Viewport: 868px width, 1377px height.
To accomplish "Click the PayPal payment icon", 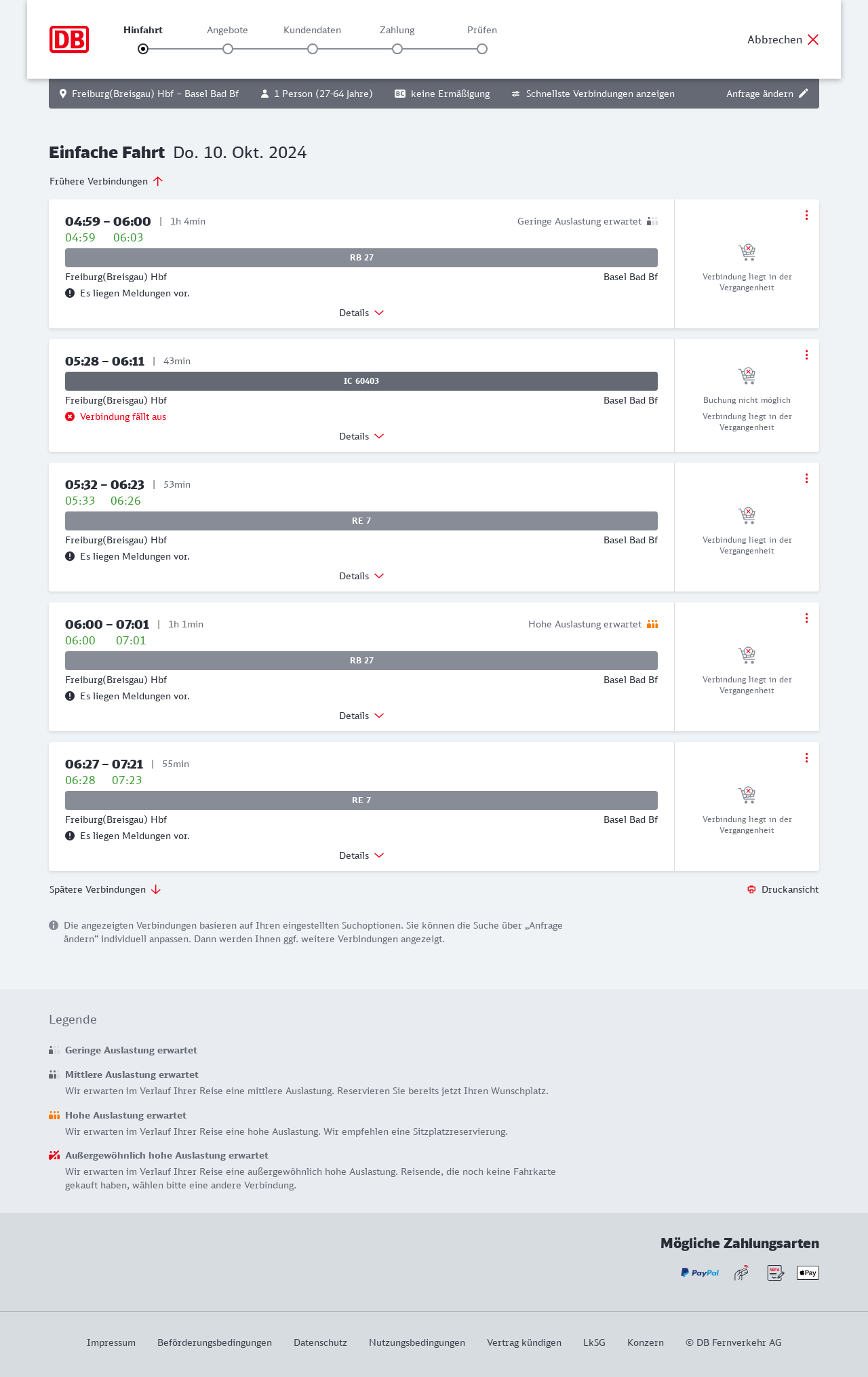I will click(700, 1273).
